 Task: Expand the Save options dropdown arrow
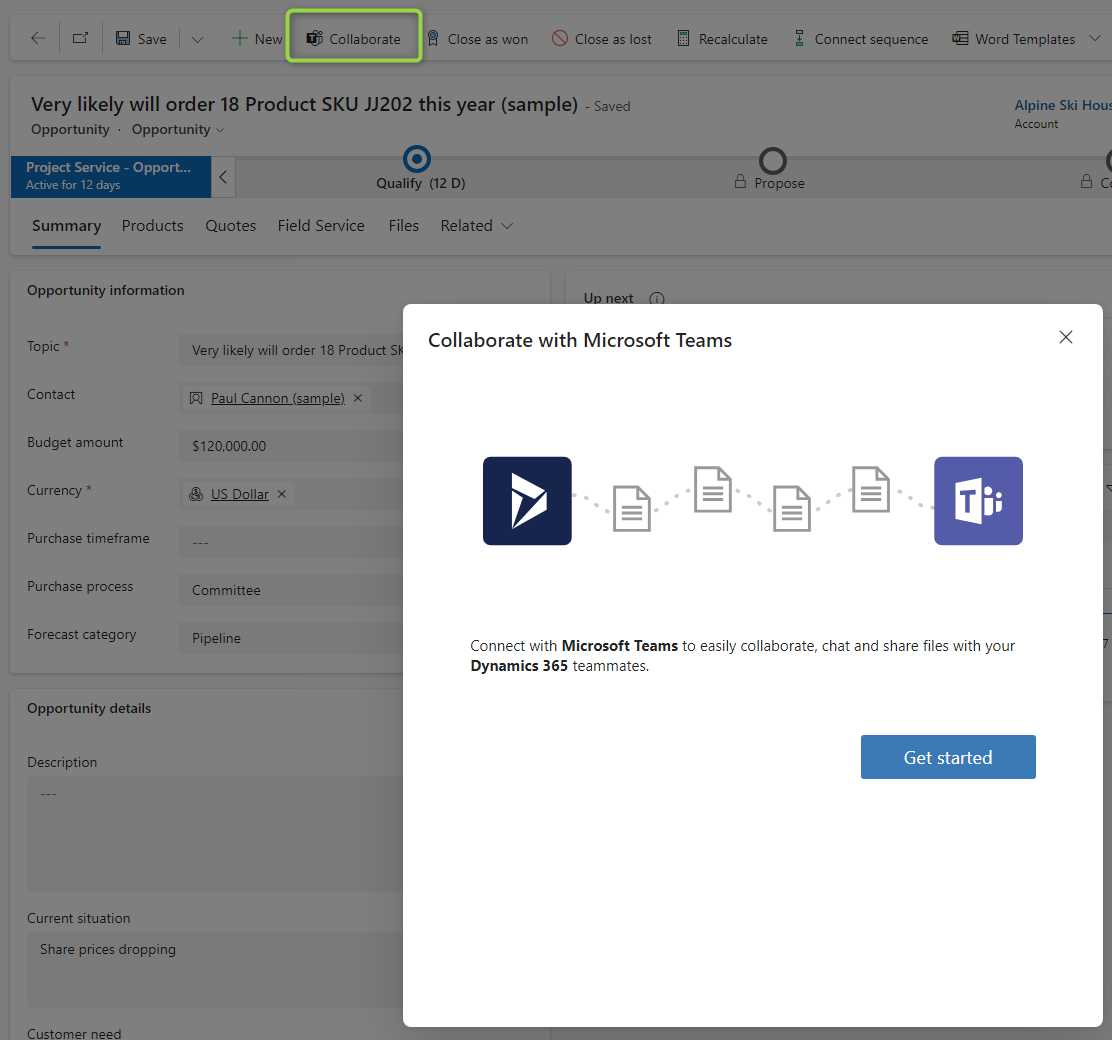pyautogui.click(x=197, y=39)
